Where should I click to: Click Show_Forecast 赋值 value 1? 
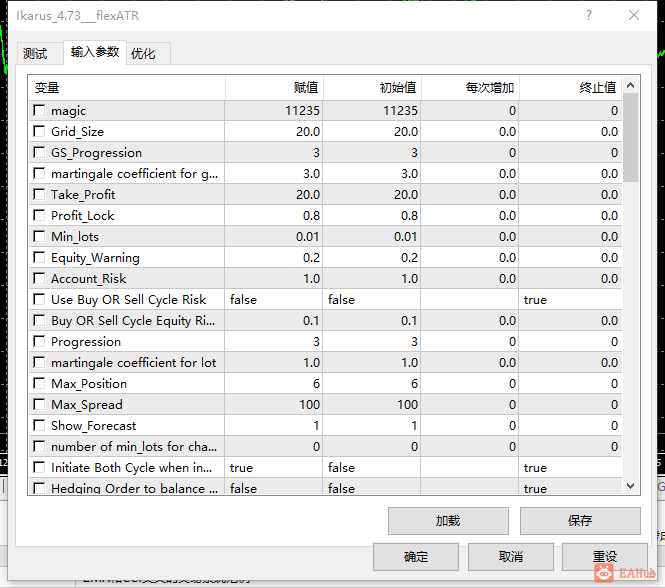pos(274,426)
